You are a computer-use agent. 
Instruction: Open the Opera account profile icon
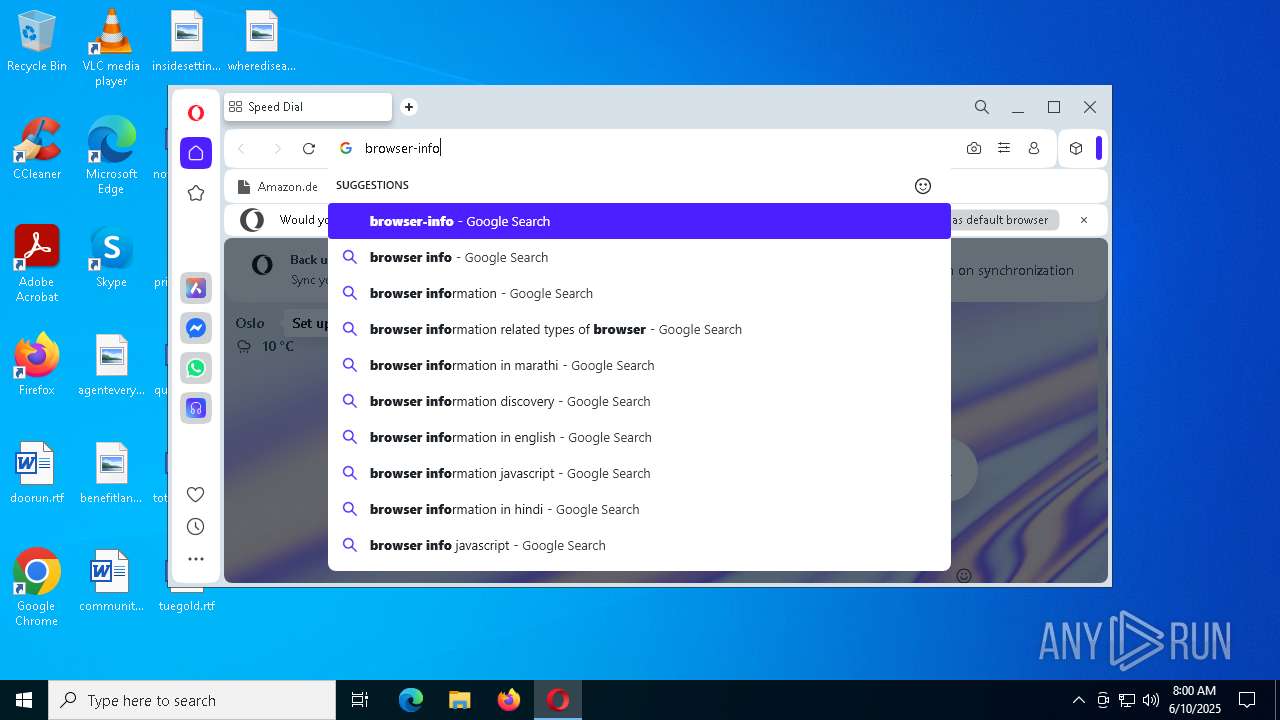coord(1034,148)
